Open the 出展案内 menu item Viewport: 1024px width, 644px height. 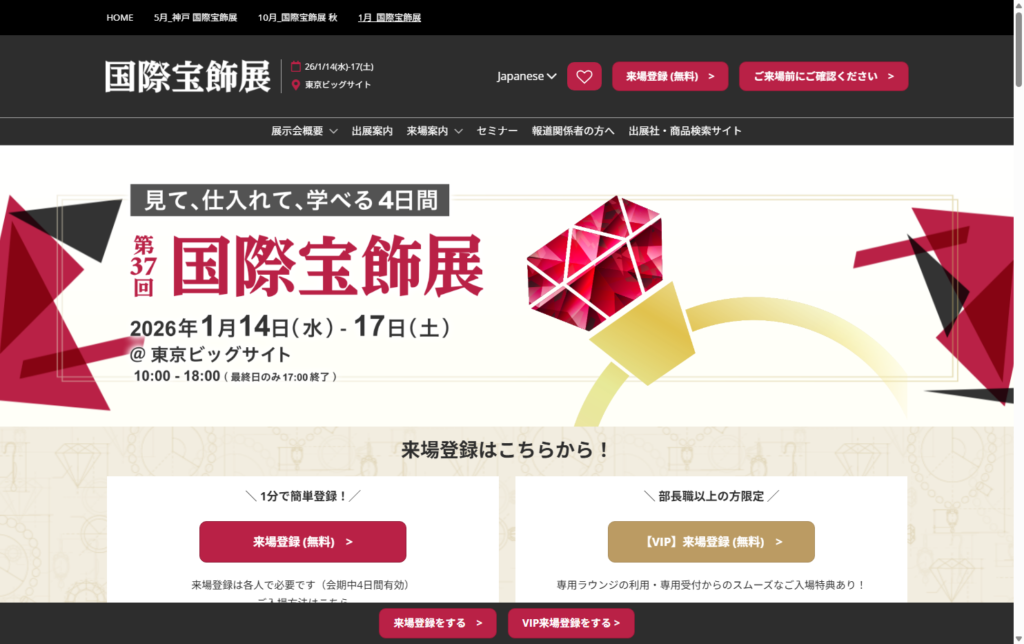(x=372, y=131)
